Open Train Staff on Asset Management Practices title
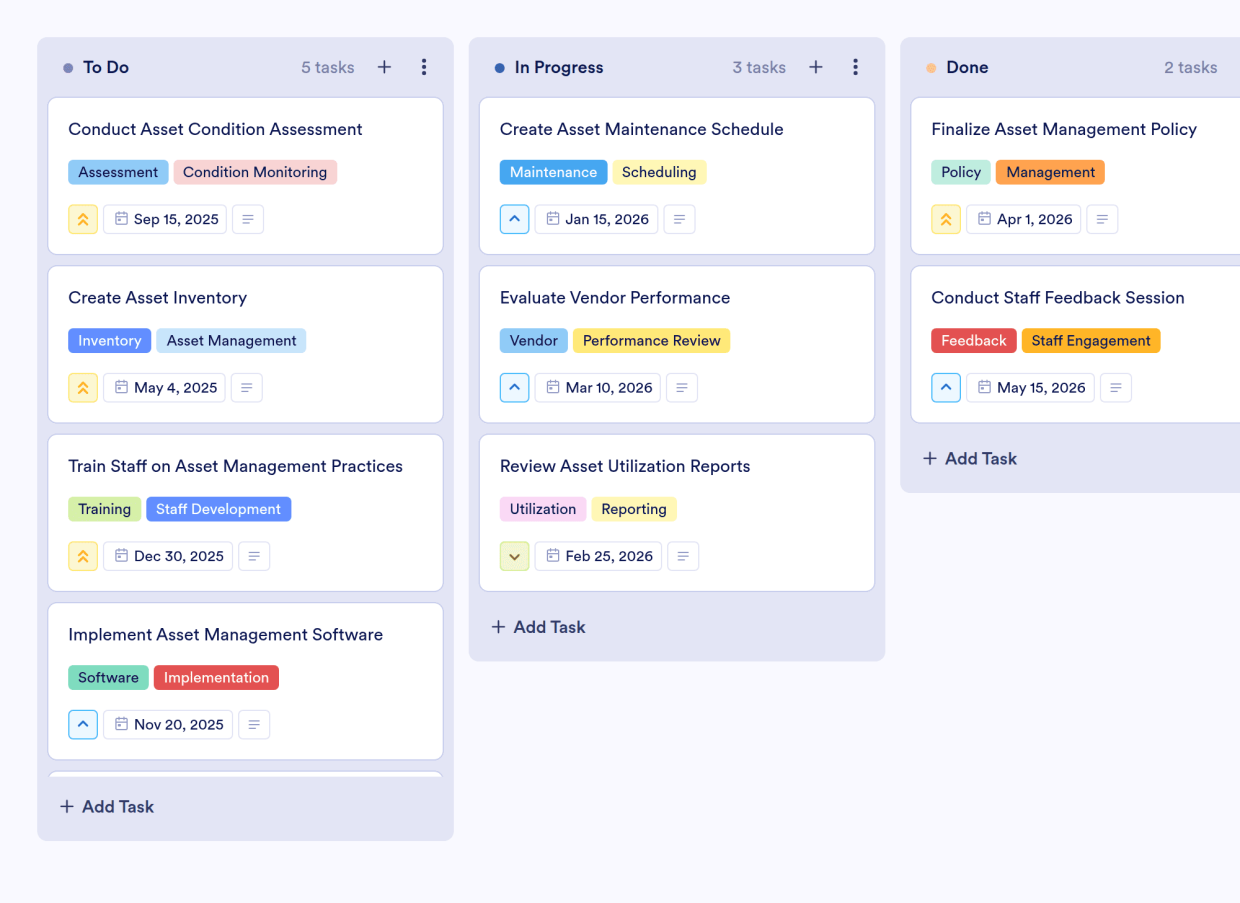This screenshot has width=1240, height=903. coord(235,466)
